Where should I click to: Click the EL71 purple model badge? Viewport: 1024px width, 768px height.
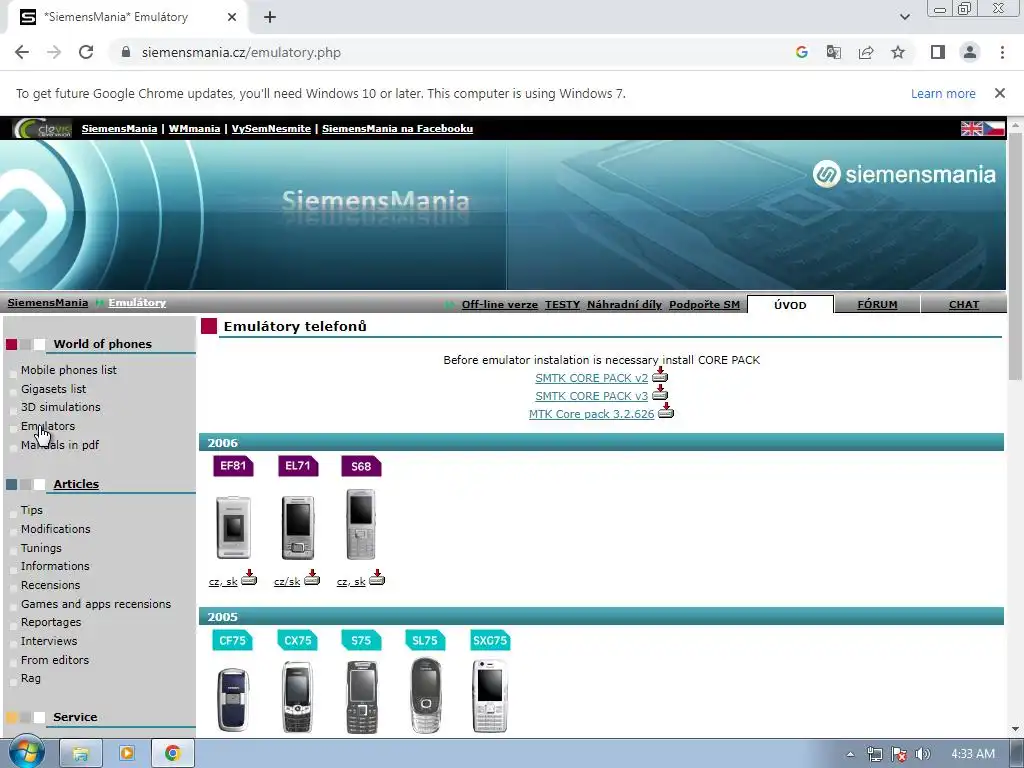pyautogui.click(x=298, y=466)
